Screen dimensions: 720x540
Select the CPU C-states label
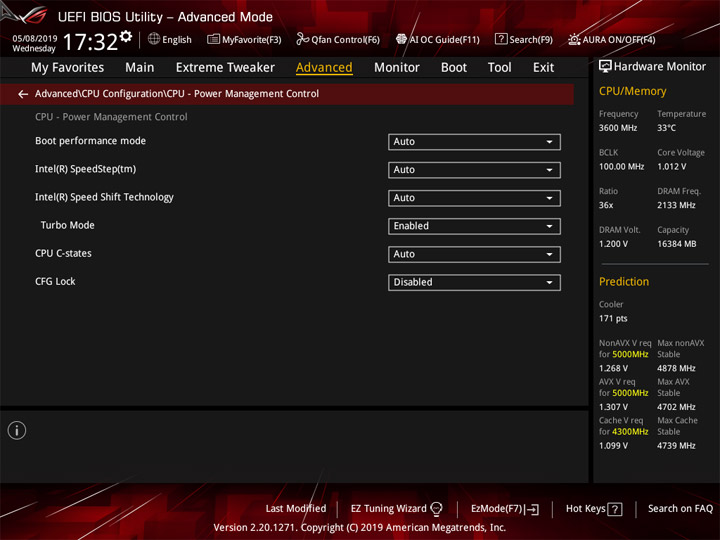(63, 253)
